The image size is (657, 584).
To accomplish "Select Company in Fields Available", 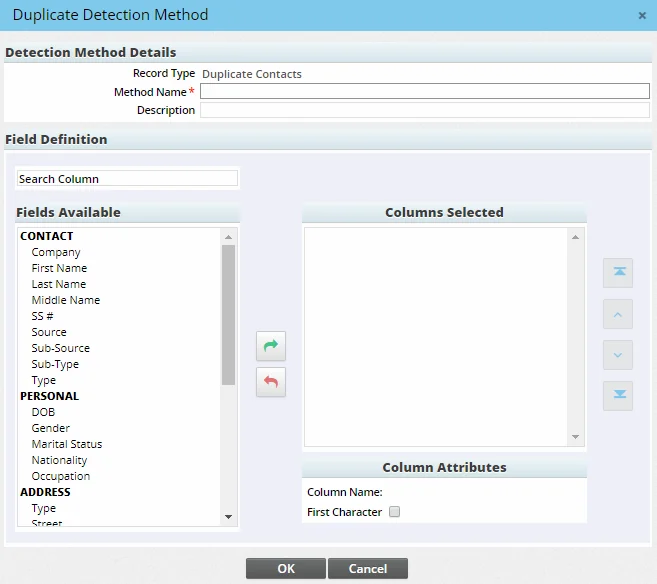I will [x=56, y=252].
